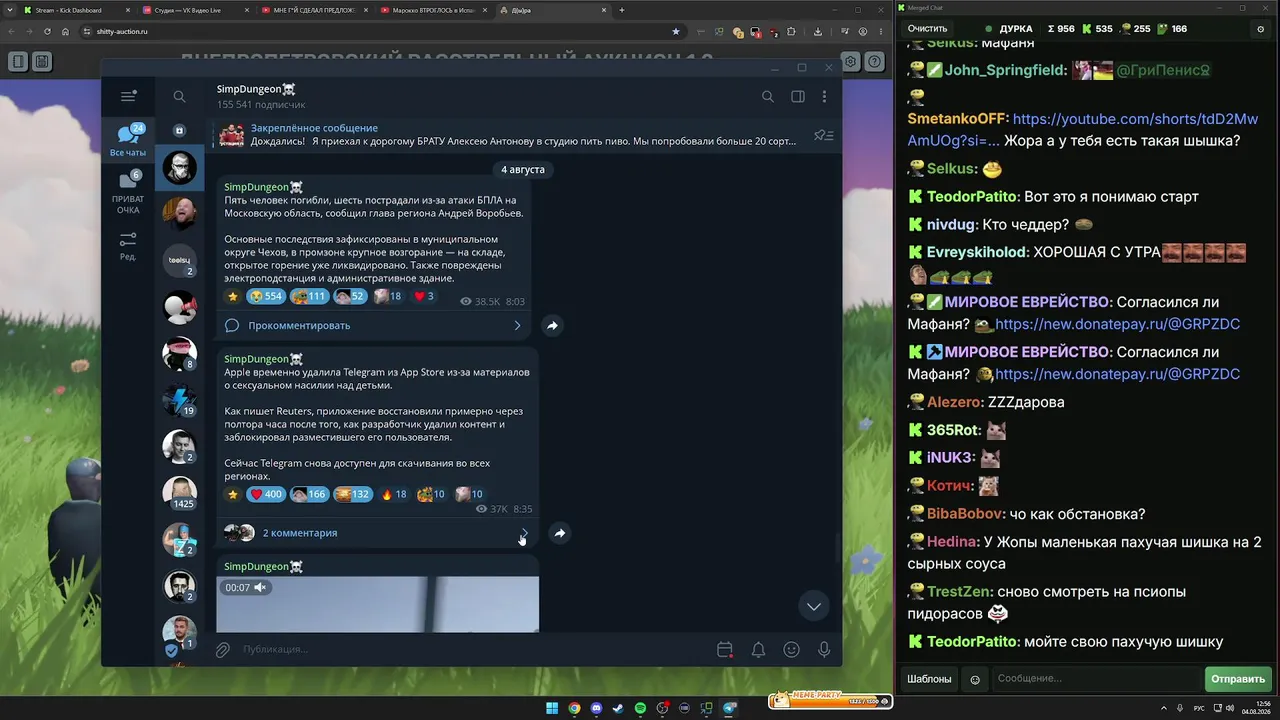Unmute the video in the SimpDungeon post
1280x720 pixels.
260,588
